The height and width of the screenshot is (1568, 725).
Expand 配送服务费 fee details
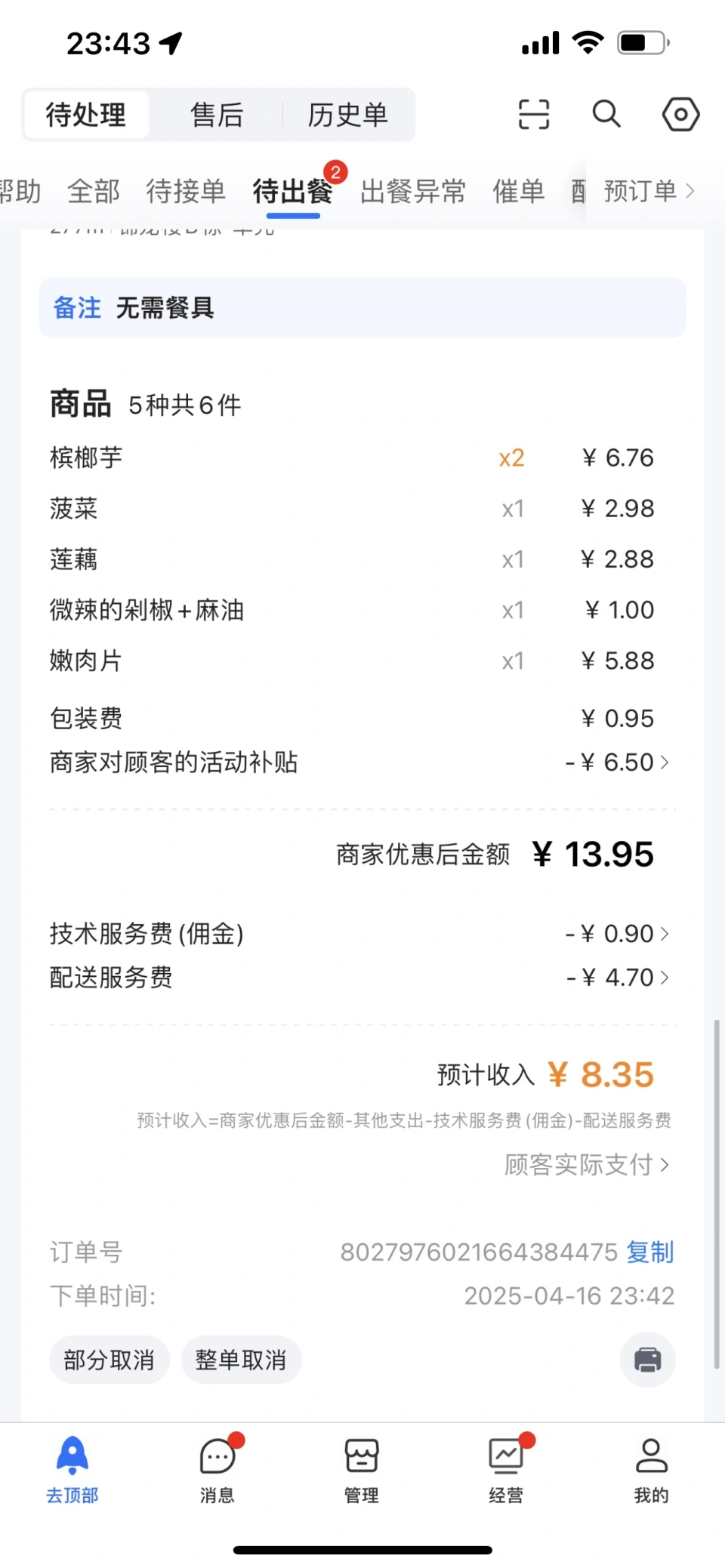click(x=618, y=978)
